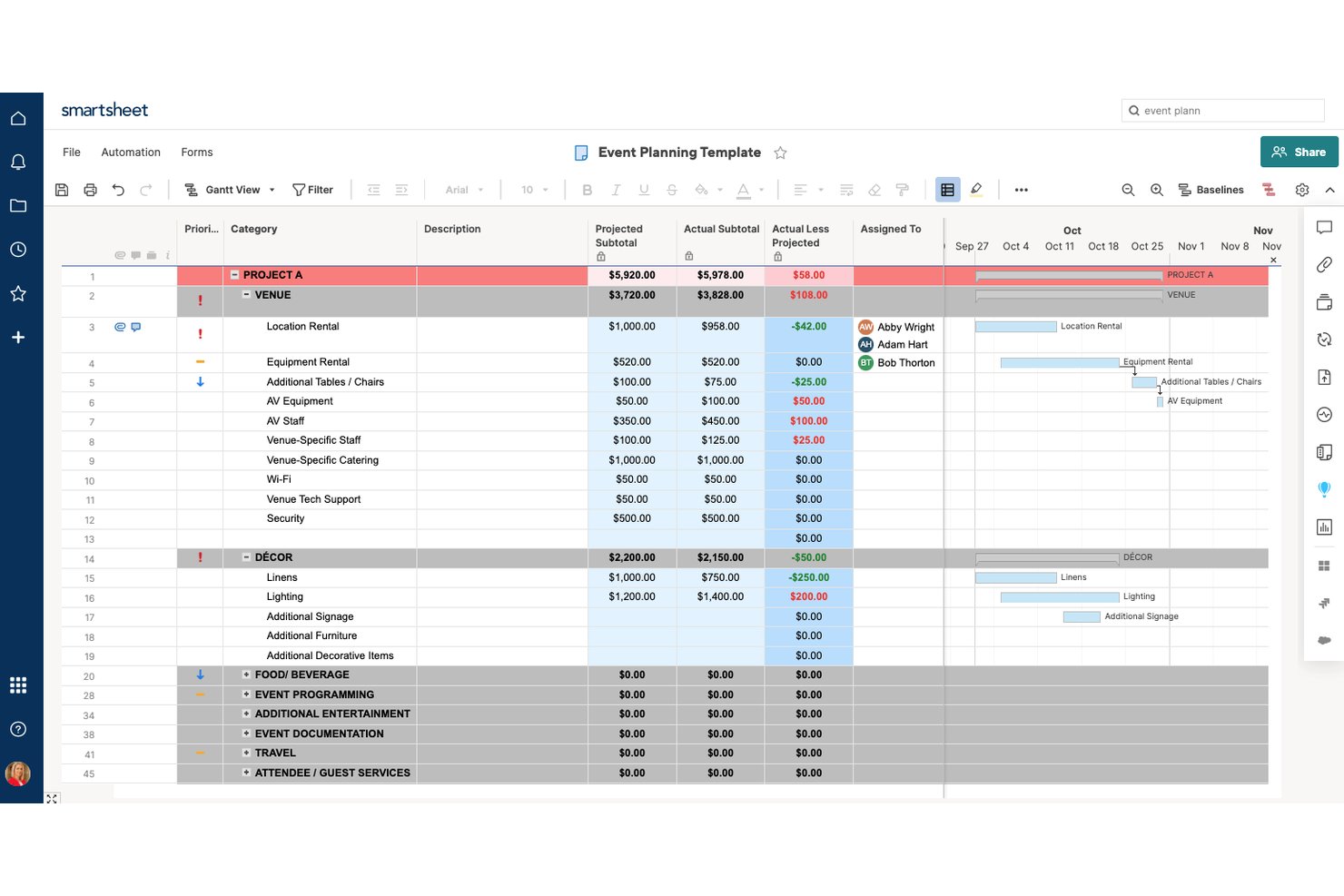This screenshot has height=896, width=1344.
Task: Open the text color picker
Action: pos(750,190)
